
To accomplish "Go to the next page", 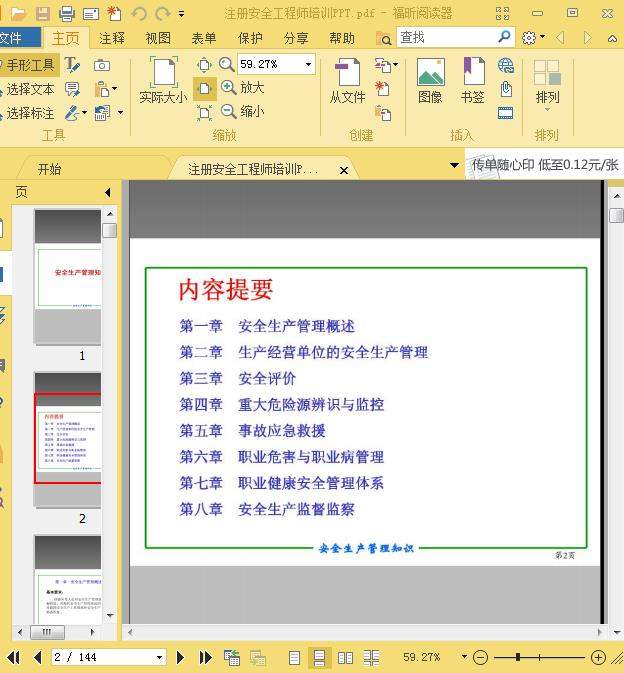I will tap(180, 657).
